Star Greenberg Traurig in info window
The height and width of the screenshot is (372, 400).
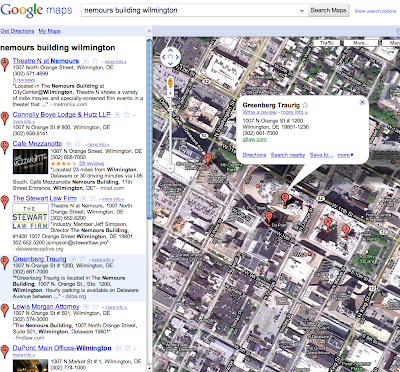click(x=305, y=105)
